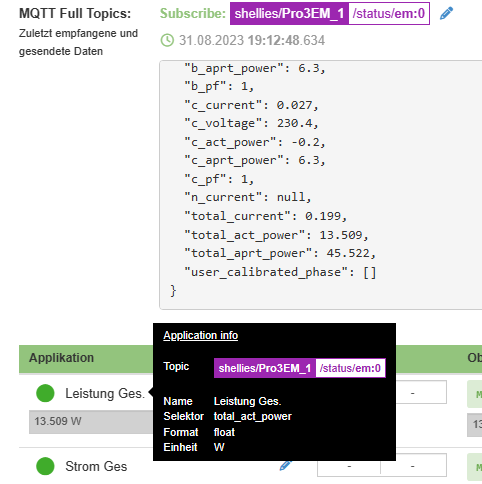Click the 13.509 W value field
The width and height of the screenshot is (482, 484).
click(x=91, y=421)
